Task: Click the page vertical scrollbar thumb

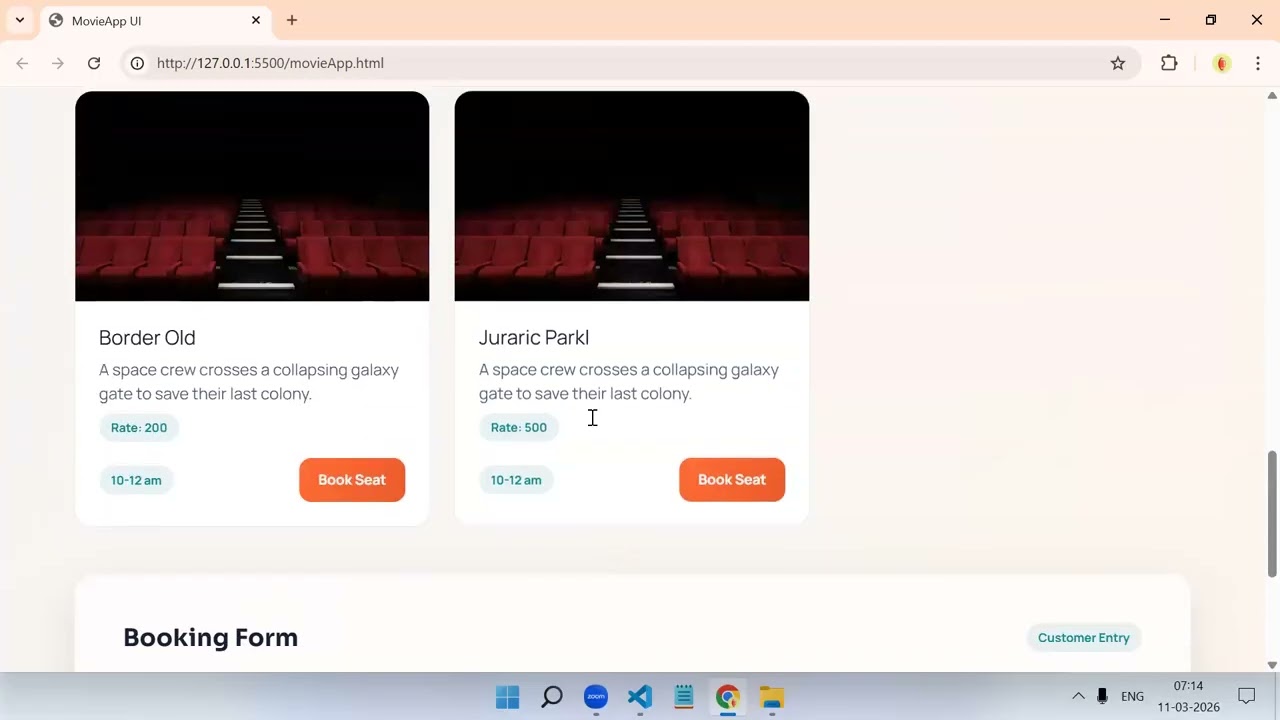Action: [x=1272, y=514]
